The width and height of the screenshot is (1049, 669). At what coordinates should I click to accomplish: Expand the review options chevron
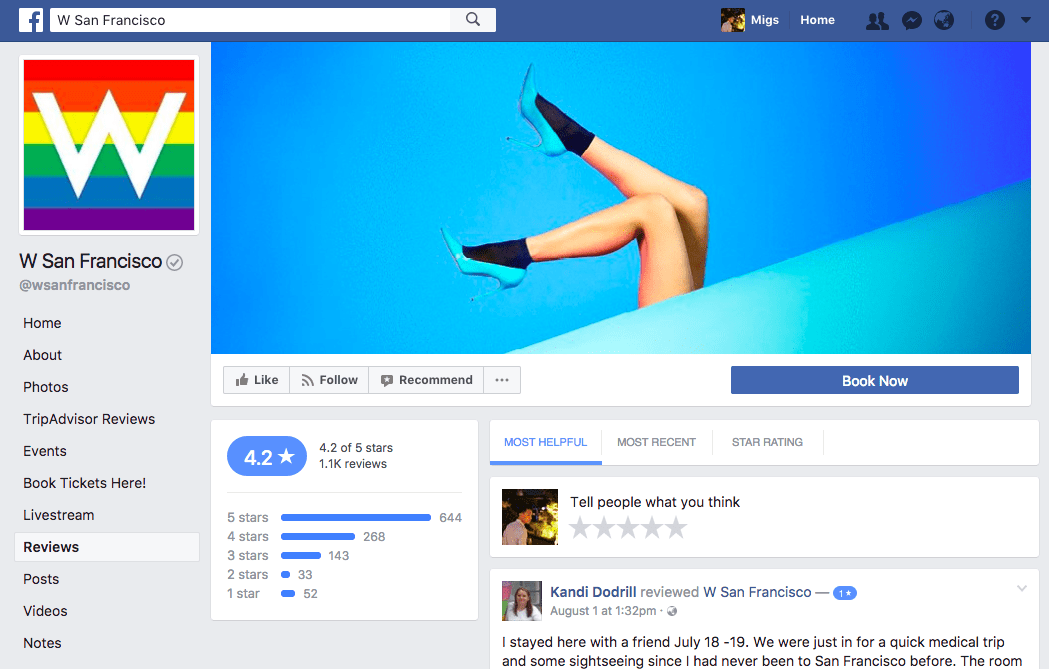[x=1022, y=589]
